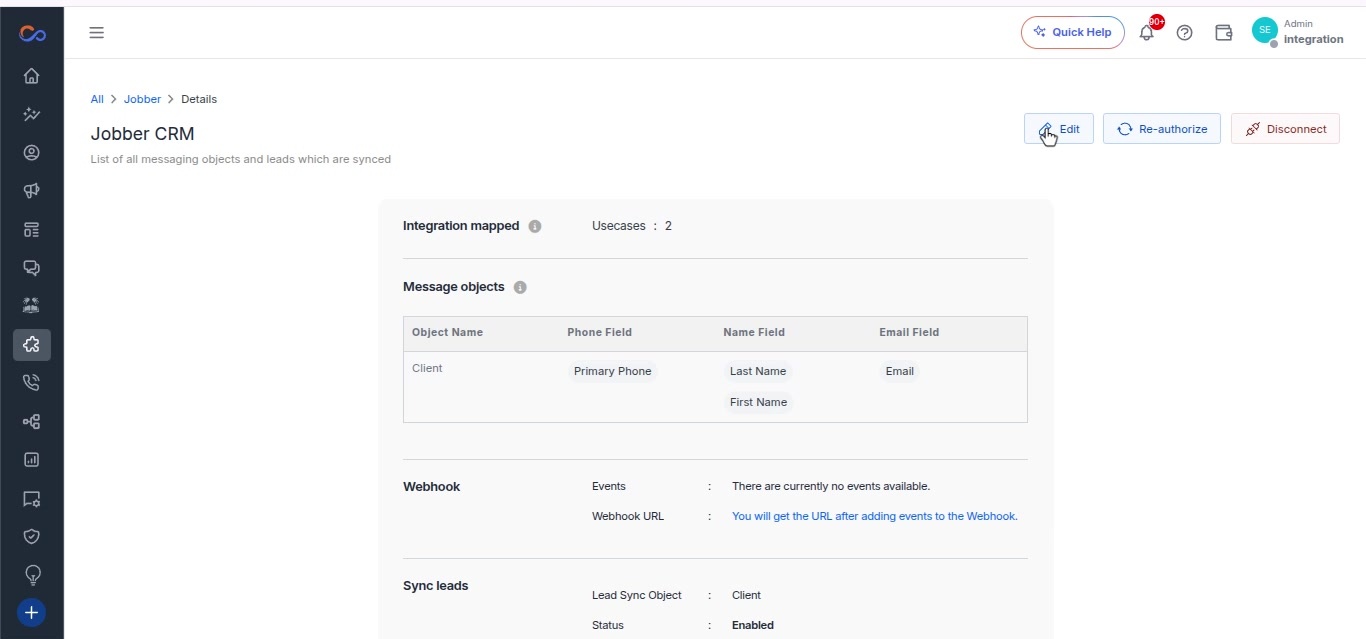Open the Contacts profile icon in sidebar
The width and height of the screenshot is (1366, 639).
pos(31,153)
